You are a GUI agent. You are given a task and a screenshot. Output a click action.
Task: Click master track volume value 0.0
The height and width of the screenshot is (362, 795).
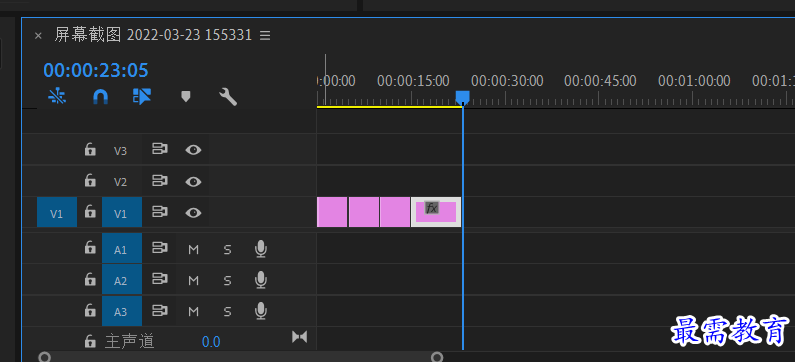tap(211, 342)
